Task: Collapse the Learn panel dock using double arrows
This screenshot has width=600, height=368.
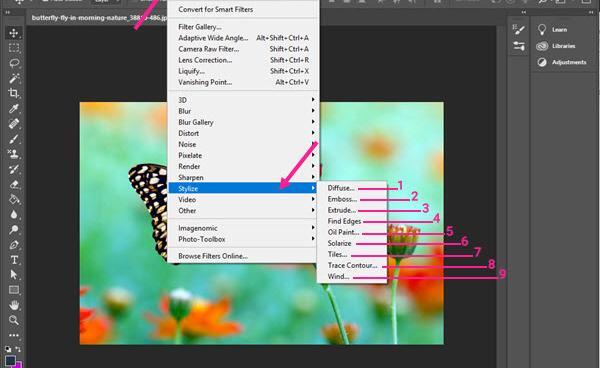Action: tap(592, 12)
